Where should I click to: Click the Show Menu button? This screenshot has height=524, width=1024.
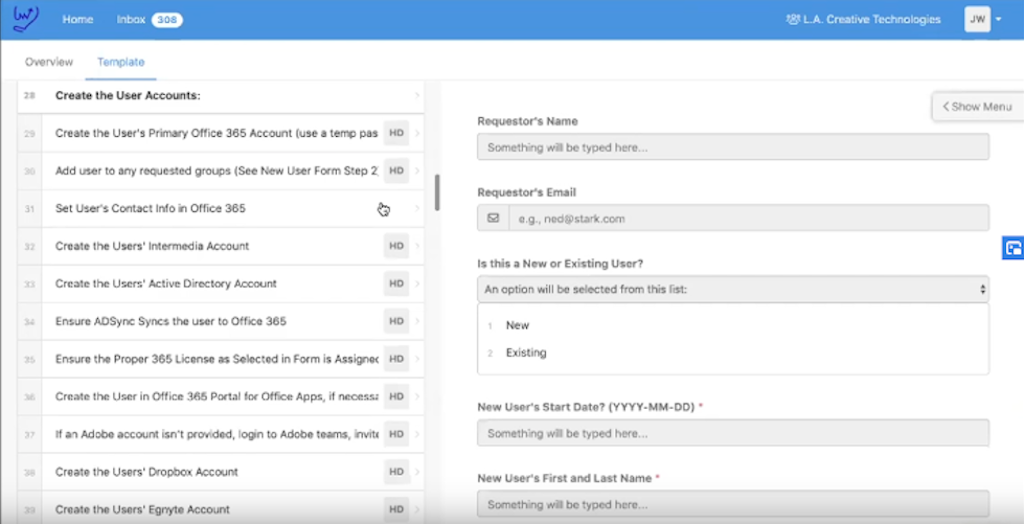(977, 106)
